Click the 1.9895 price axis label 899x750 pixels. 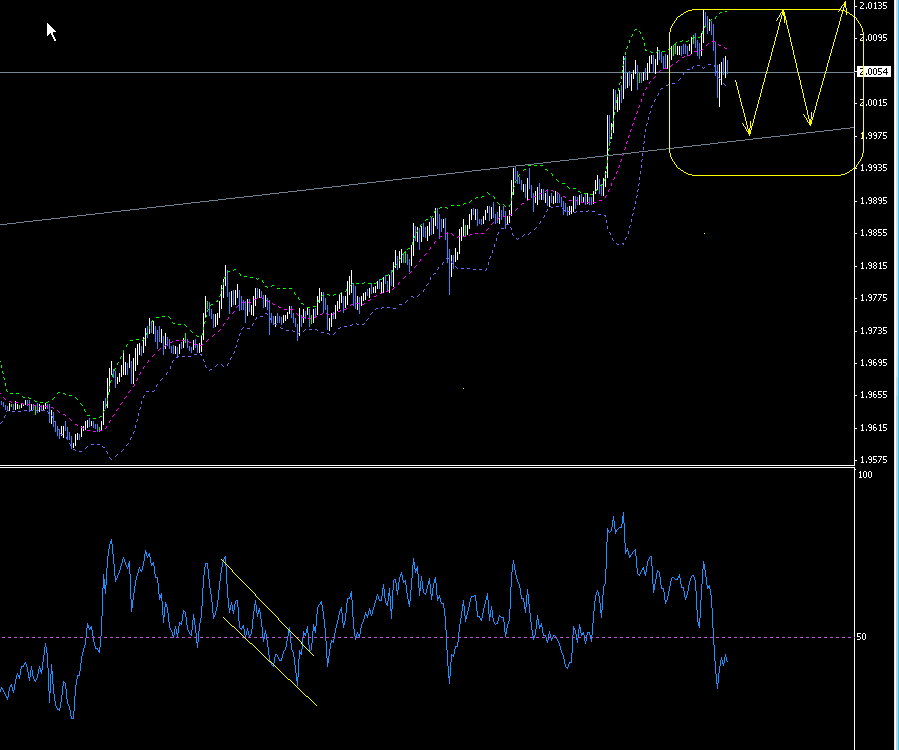tap(873, 201)
